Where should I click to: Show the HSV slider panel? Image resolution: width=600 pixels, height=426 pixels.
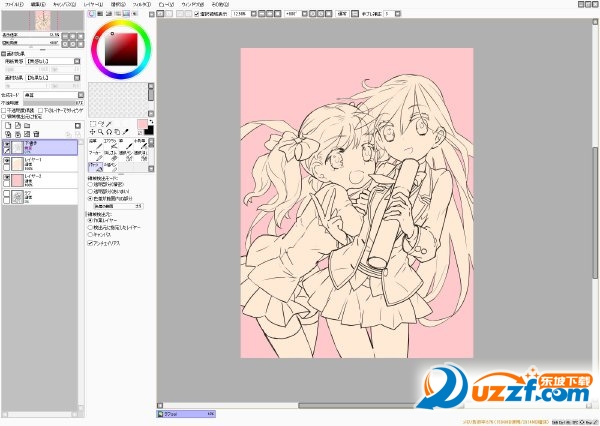point(109,14)
